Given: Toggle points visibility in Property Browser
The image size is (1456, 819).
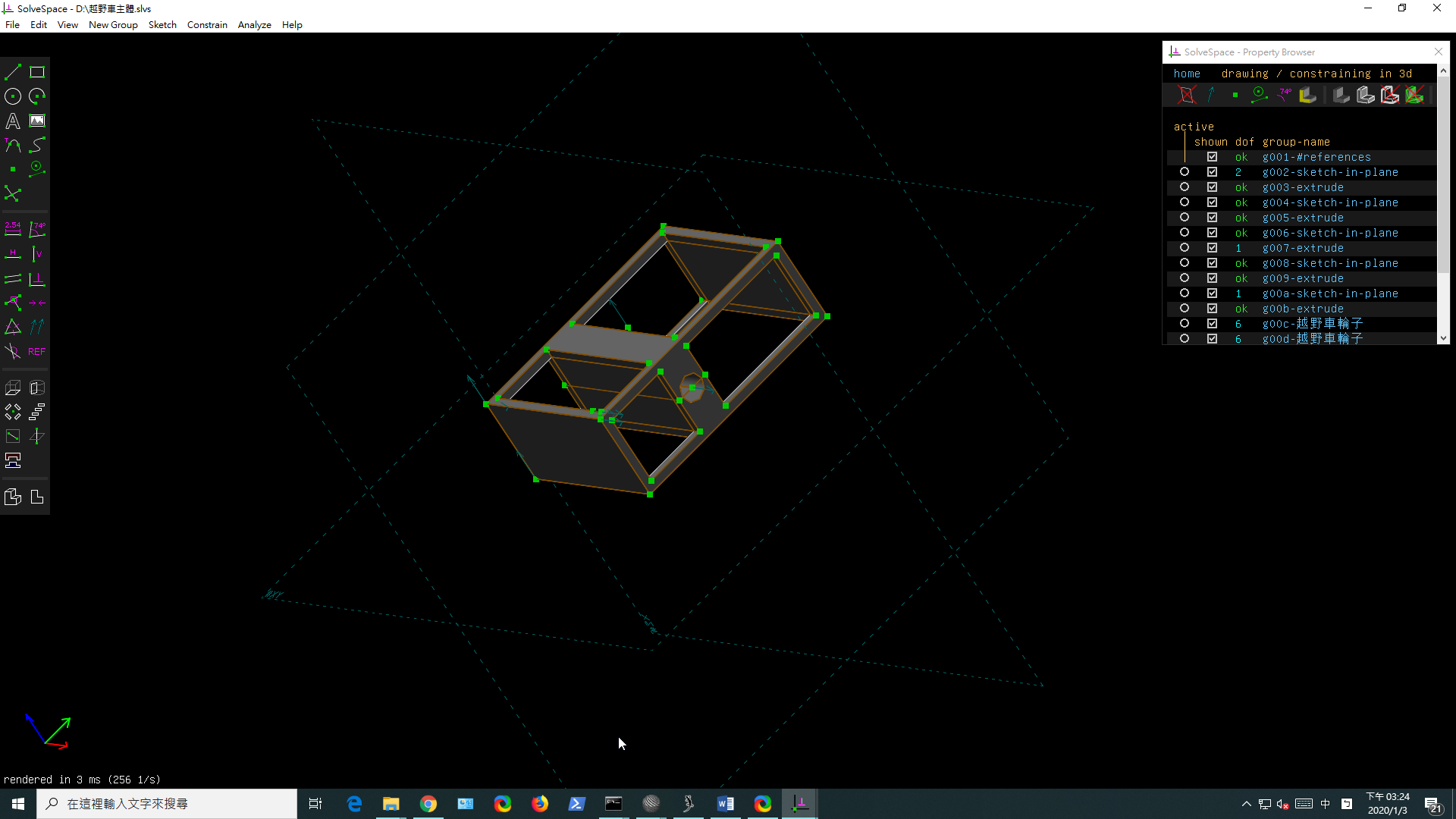Looking at the screenshot, I should (x=1235, y=95).
